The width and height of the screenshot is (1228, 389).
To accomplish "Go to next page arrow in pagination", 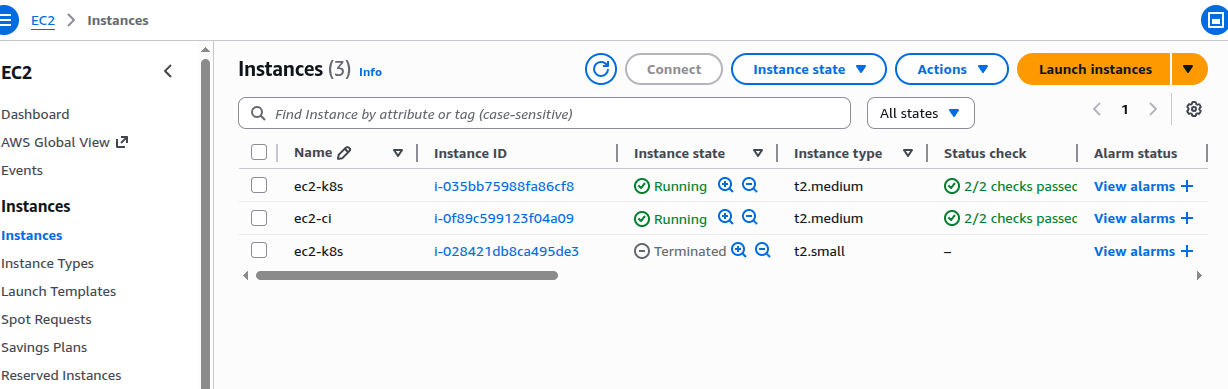I will [x=1153, y=109].
